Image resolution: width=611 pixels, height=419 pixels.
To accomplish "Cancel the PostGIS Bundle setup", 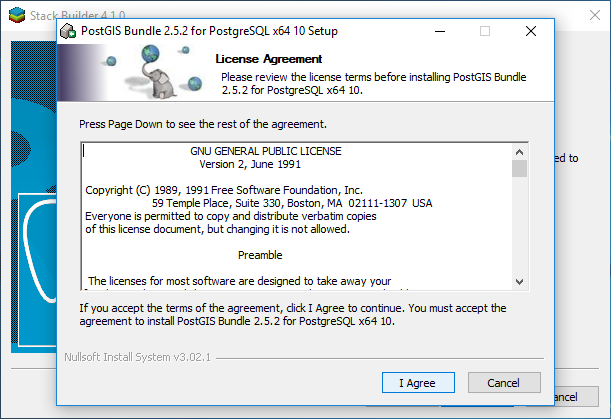I will 504,383.
